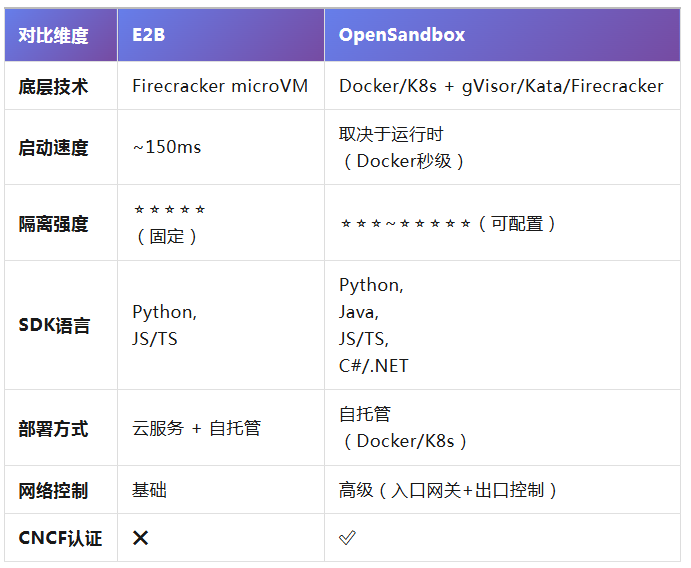Screen dimensions: 691x568
Task: Click the 对比维度 header cell
Action: tap(54, 35)
